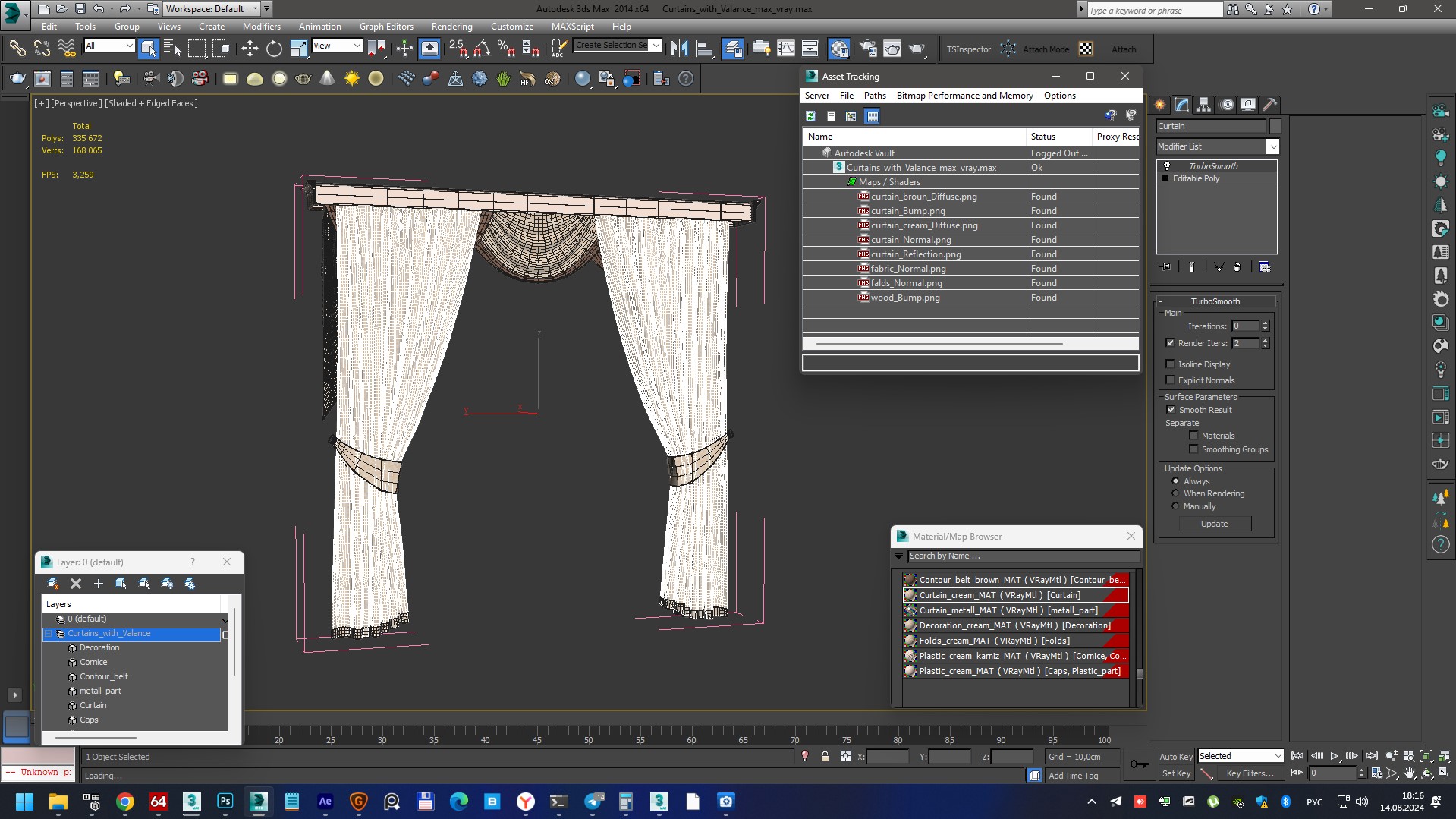
Task: Enable the Isoline Display checkbox
Action: (x=1170, y=364)
